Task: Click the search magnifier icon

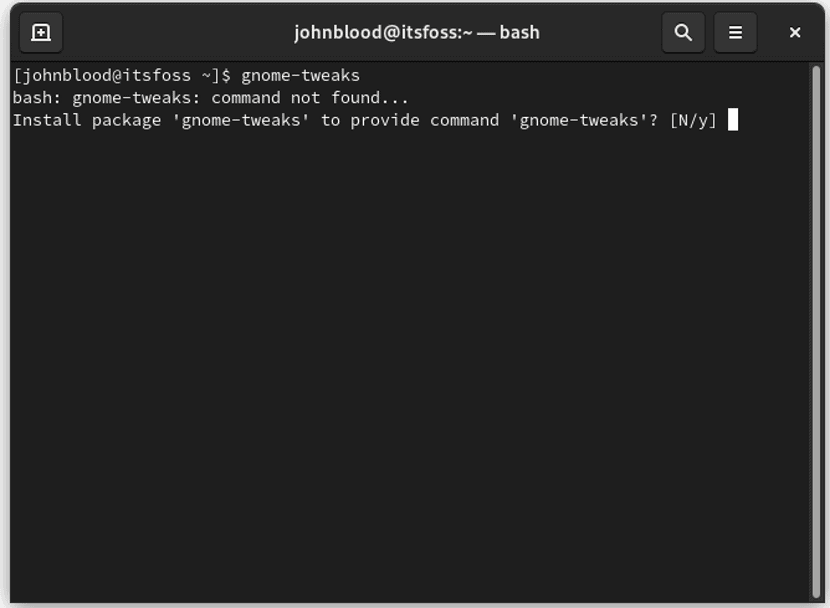Action: coord(683,32)
